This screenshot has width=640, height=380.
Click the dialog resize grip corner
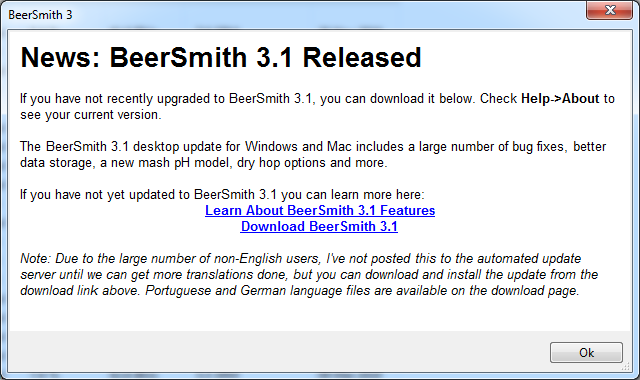click(x=626, y=367)
